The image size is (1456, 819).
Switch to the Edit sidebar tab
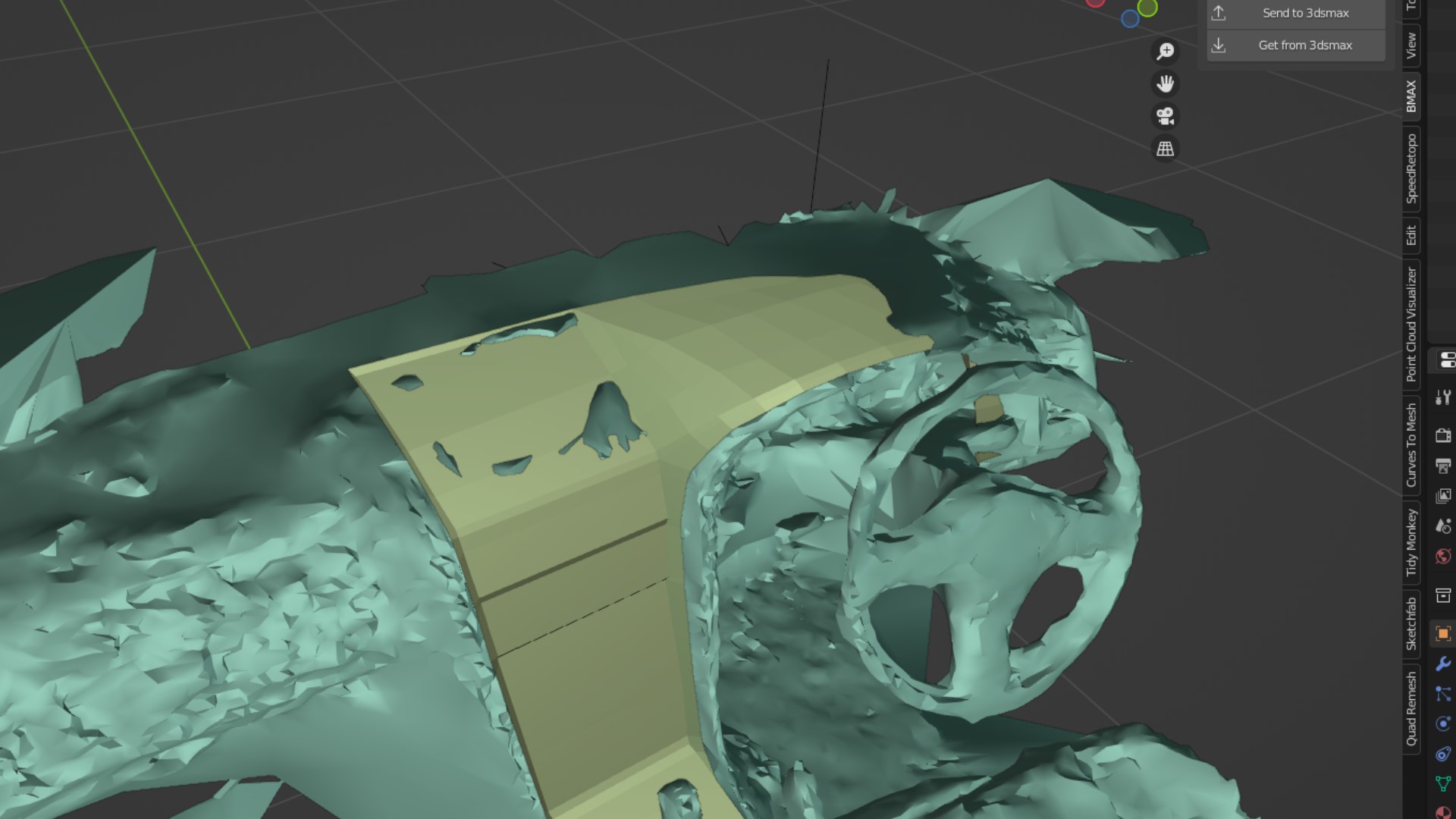coord(1411,235)
